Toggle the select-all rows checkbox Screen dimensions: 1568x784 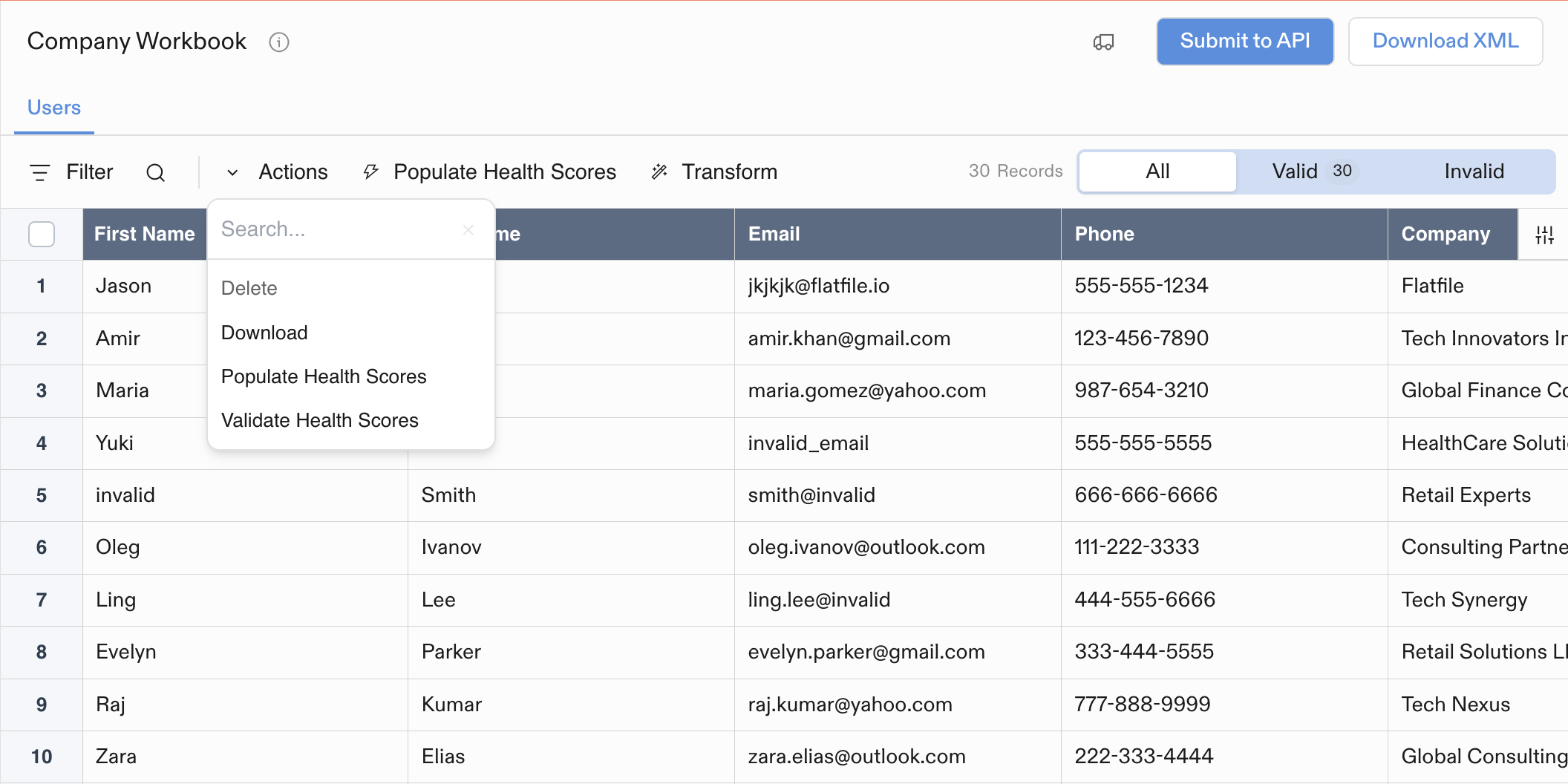[42, 235]
